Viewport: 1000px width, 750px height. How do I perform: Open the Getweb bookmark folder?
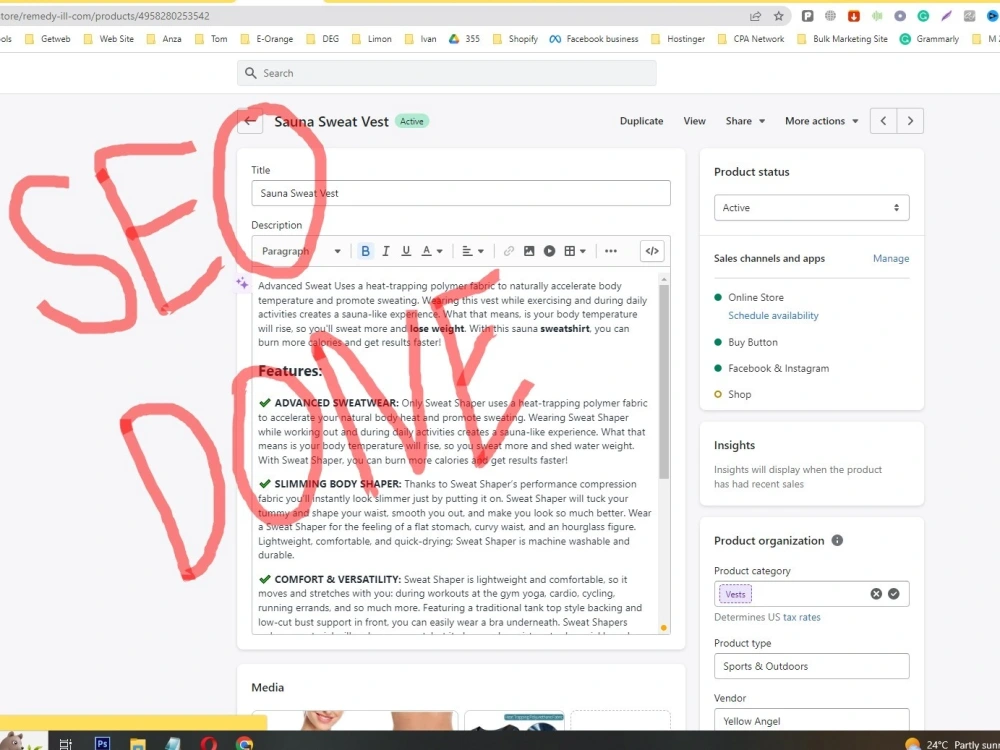coord(47,39)
